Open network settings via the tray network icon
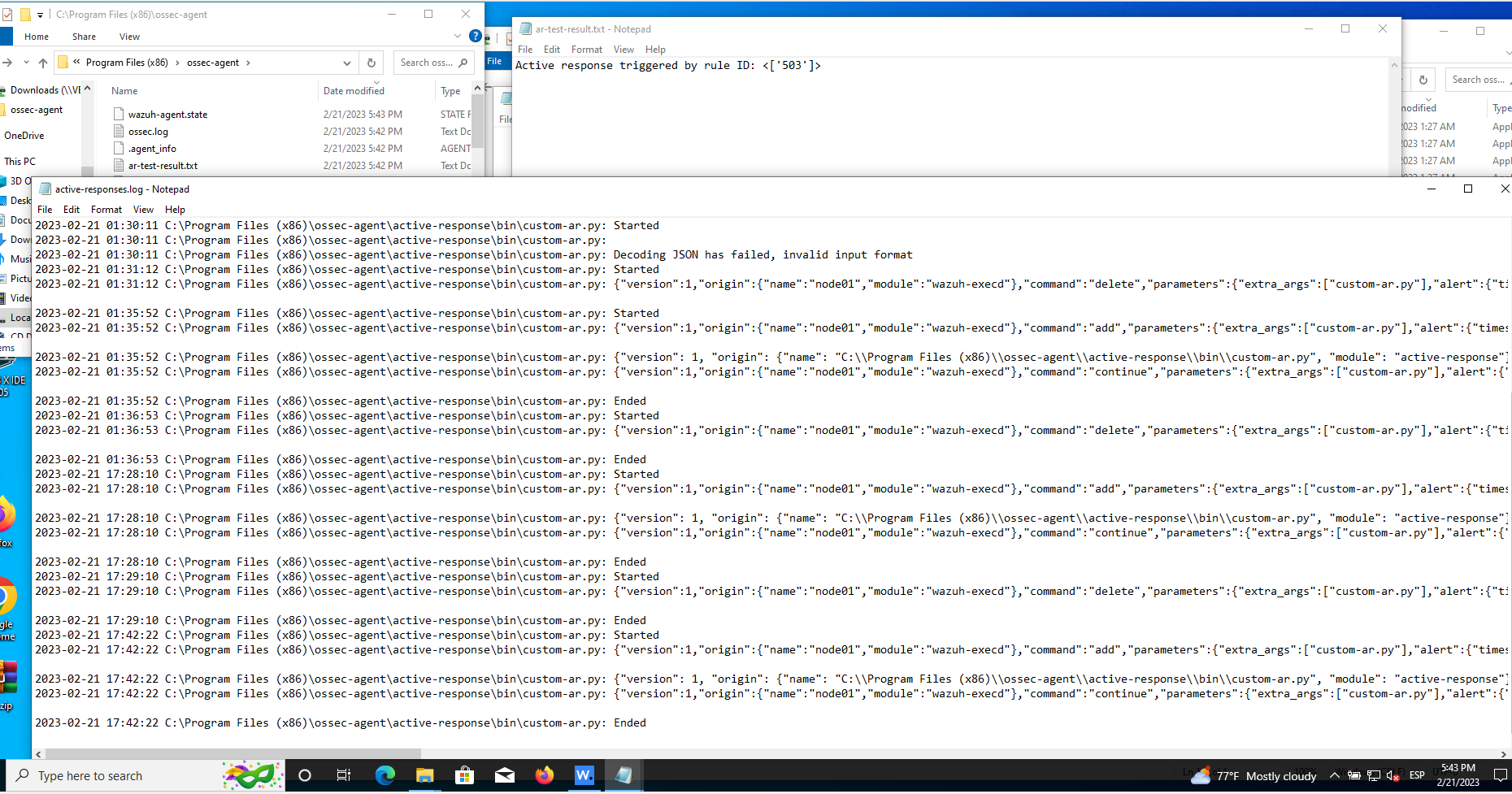1512x794 pixels. pos(1374,775)
